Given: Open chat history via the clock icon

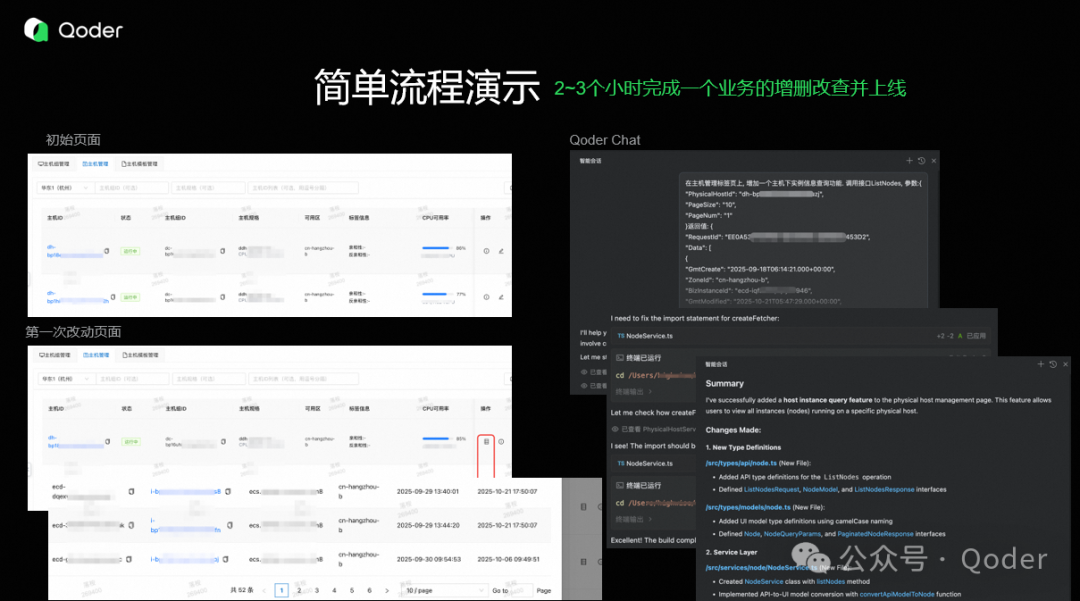Looking at the screenshot, I should (x=921, y=160).
